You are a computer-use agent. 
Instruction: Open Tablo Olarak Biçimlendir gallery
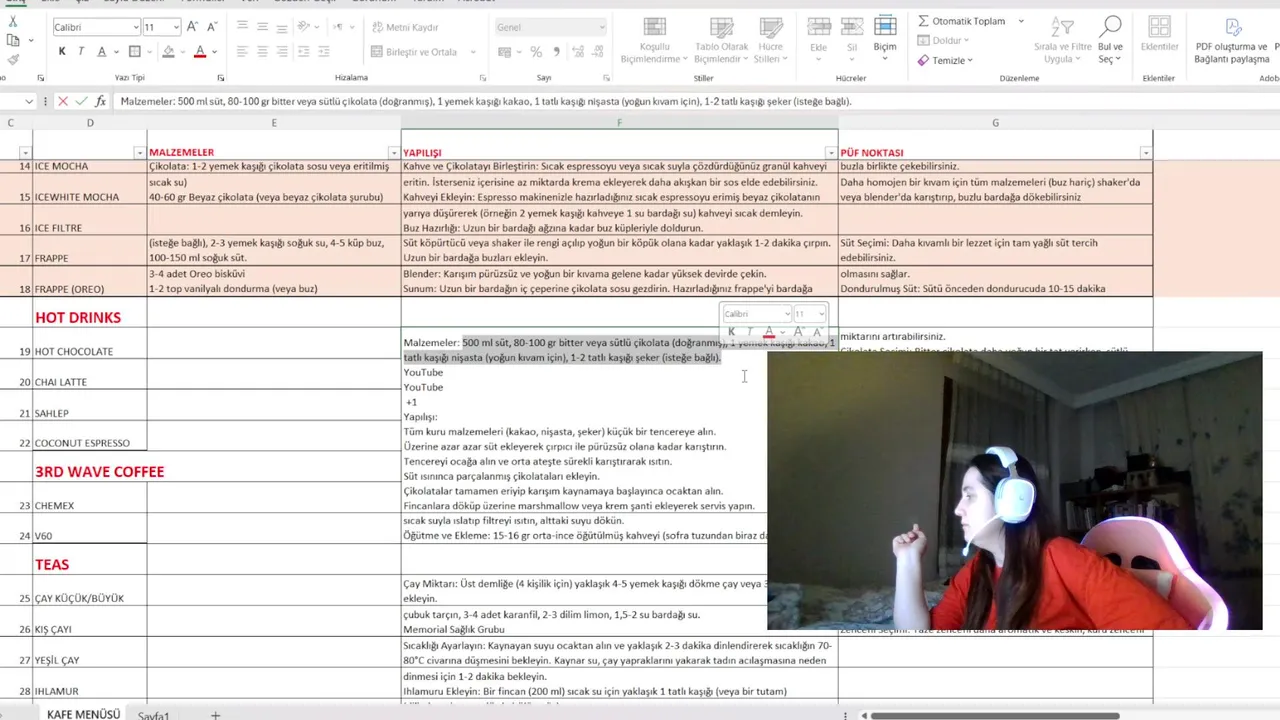pyautogui.click(x=721, y=41)
